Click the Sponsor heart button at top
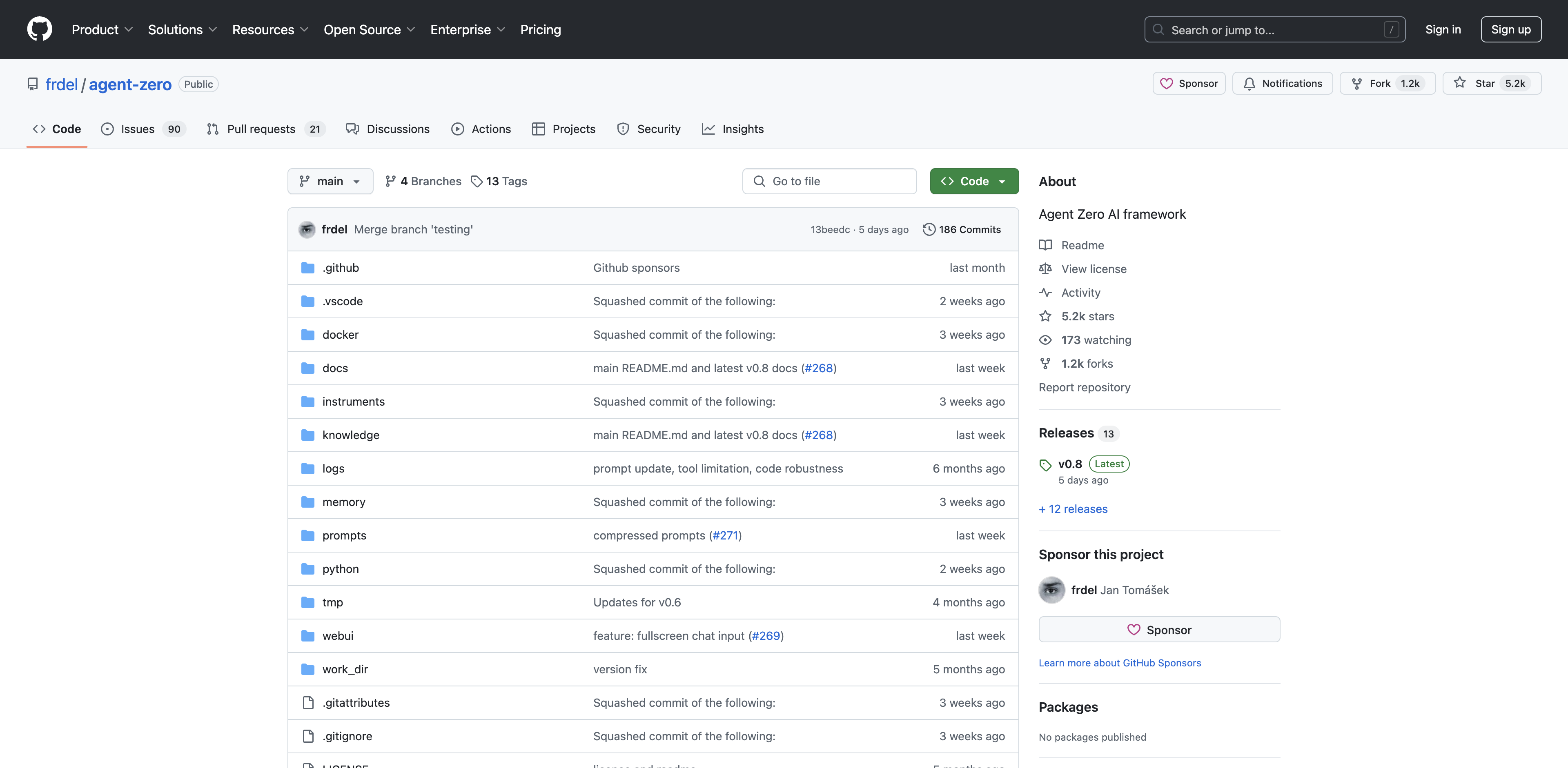 click(1188, 83)
